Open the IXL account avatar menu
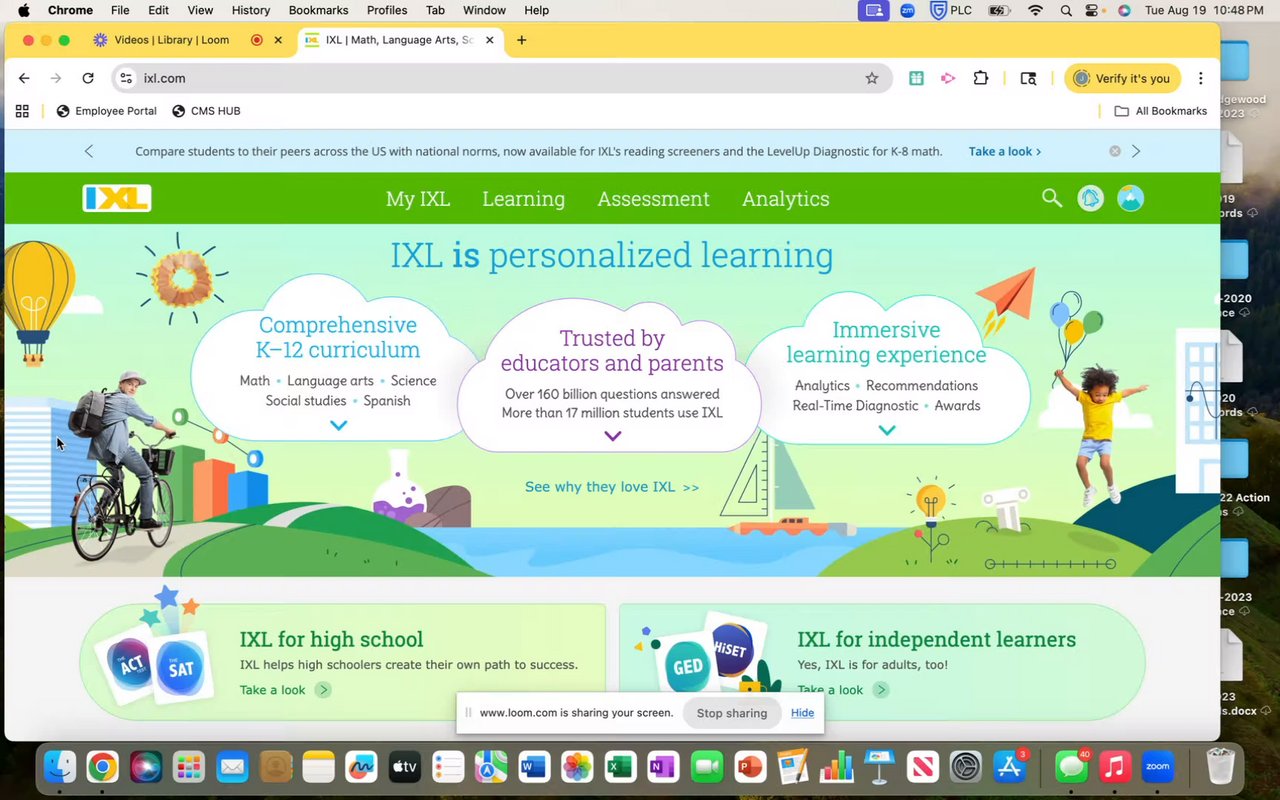The image size is (1280, 800). [1130, 198]
